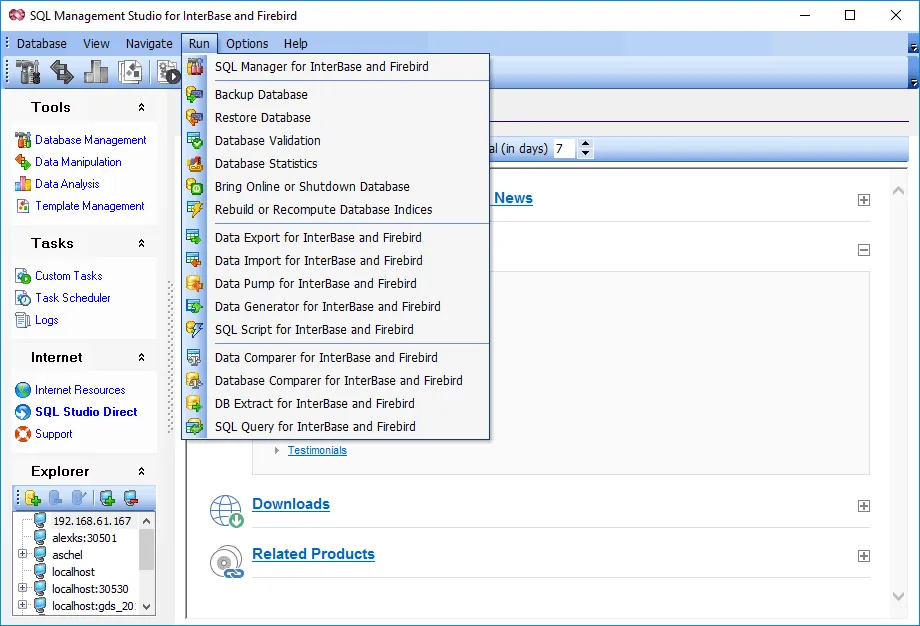Click the Database Validation checkmark icon
Screen dimensions: 920x626
pos(194,140)
